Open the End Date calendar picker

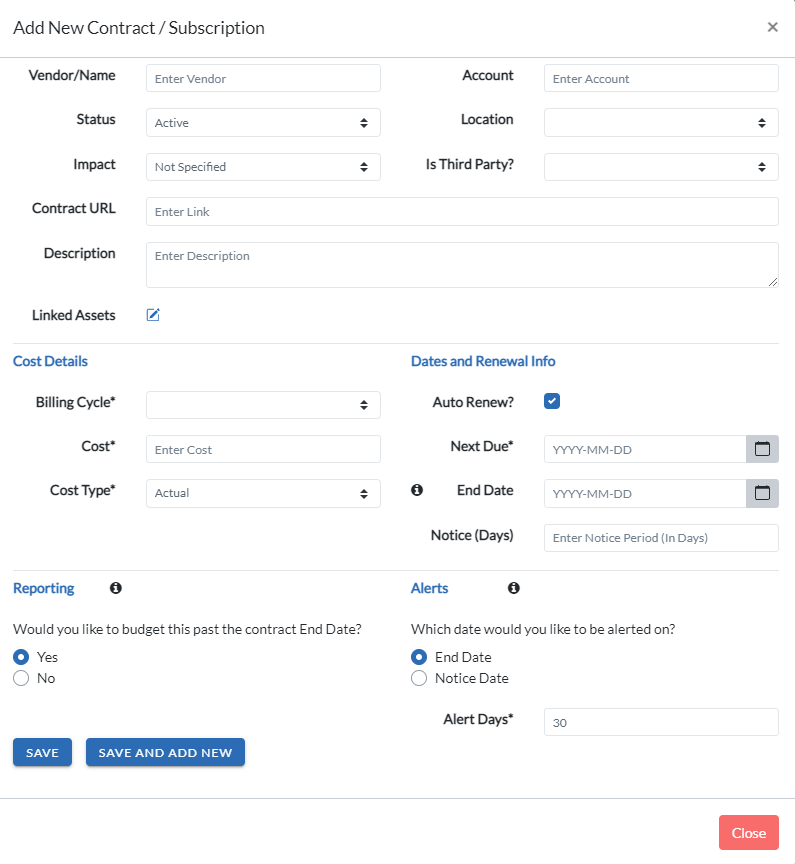click(762, 493)
